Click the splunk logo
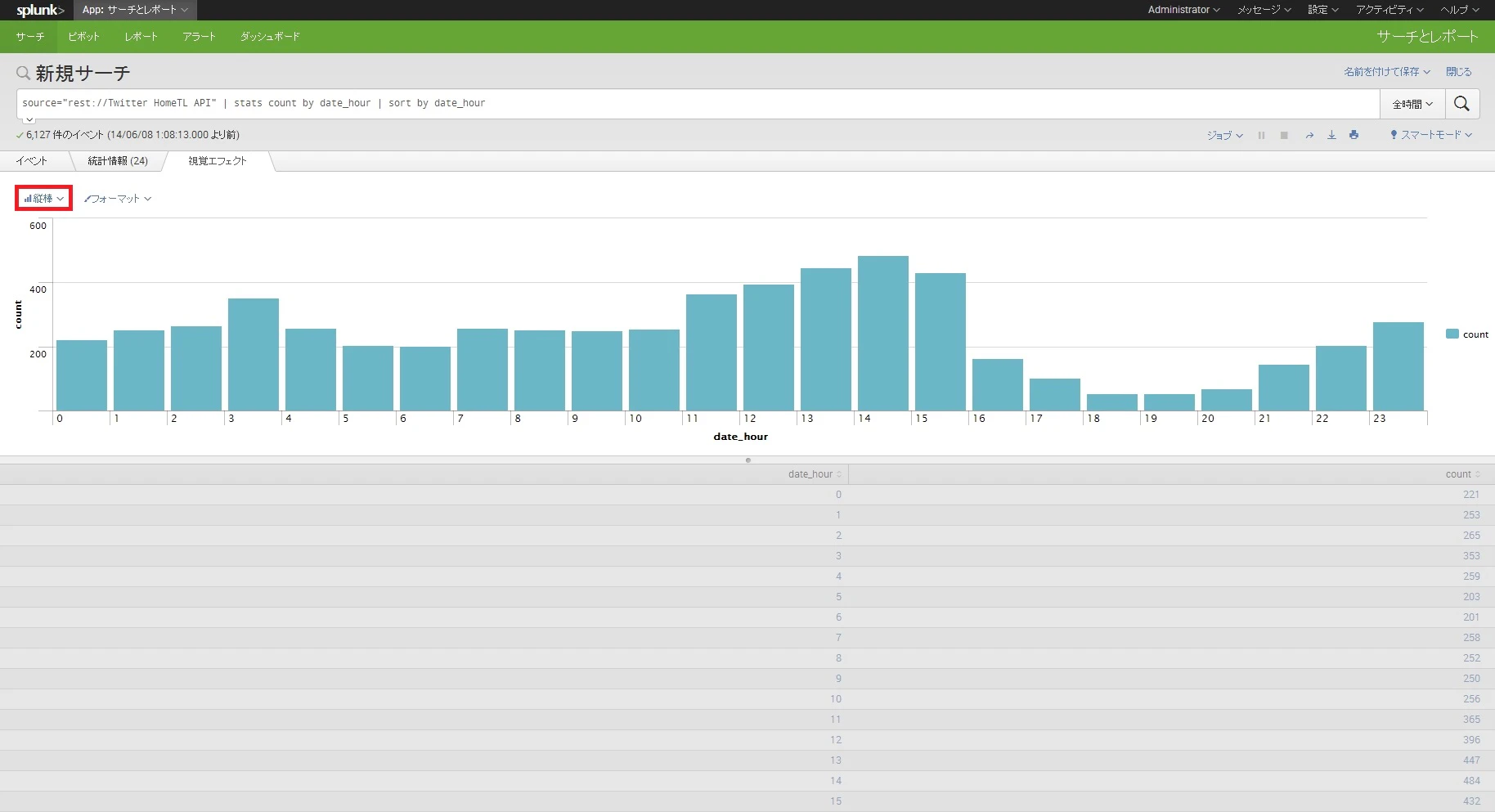 tap(40, 10)
